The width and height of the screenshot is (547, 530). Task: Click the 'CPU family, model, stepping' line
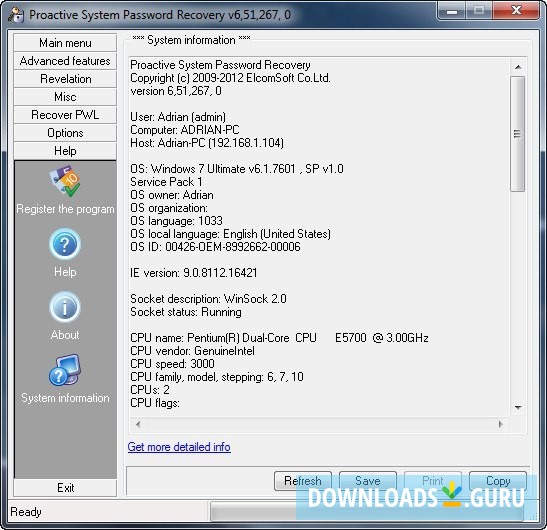pos(217,377)
